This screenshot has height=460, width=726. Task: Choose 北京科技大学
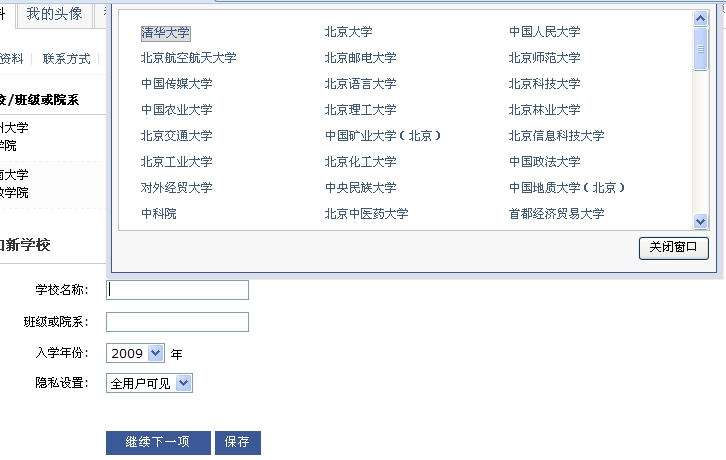pos(544,84)
